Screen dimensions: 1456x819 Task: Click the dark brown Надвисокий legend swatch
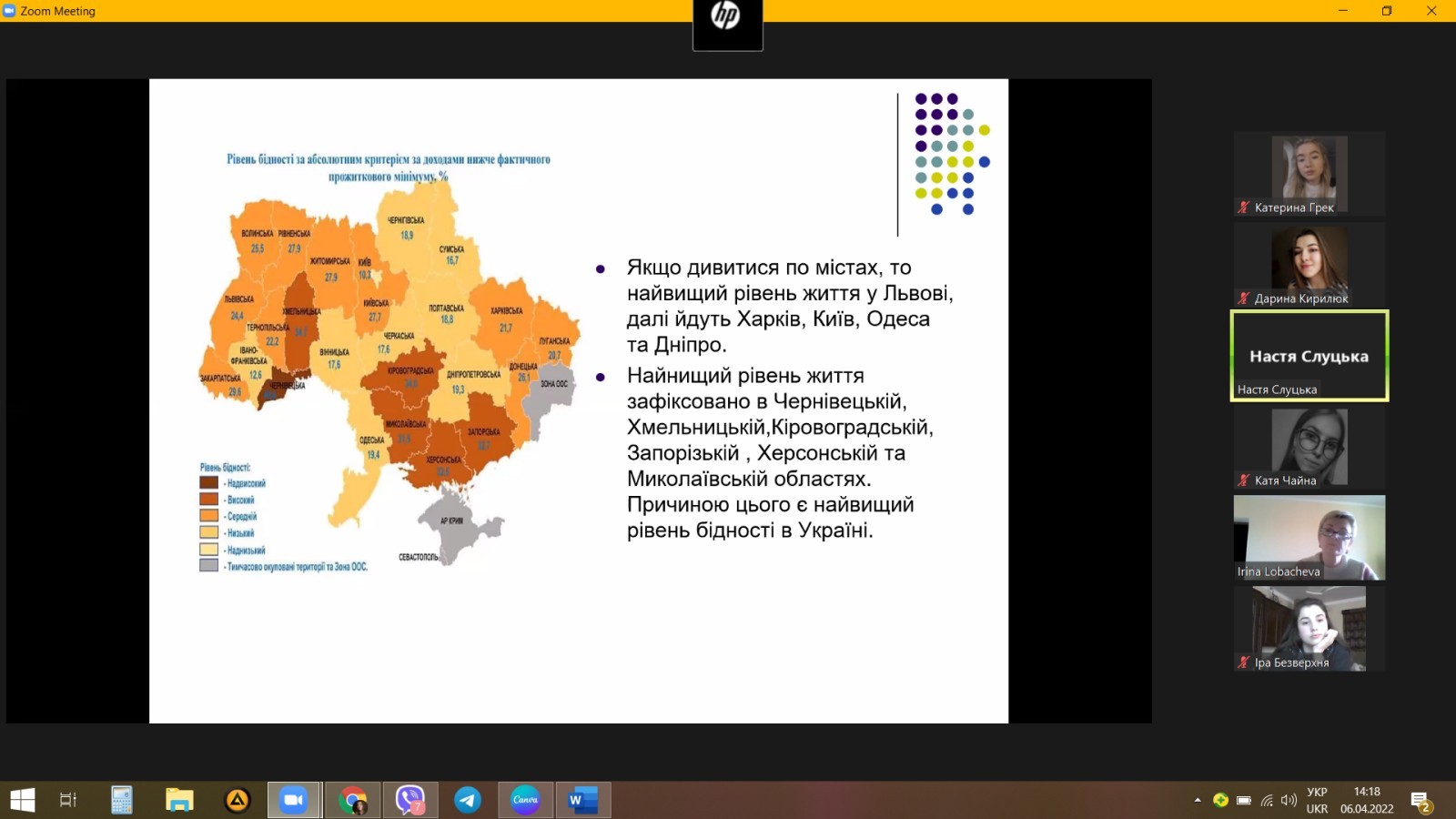[209, 483]
